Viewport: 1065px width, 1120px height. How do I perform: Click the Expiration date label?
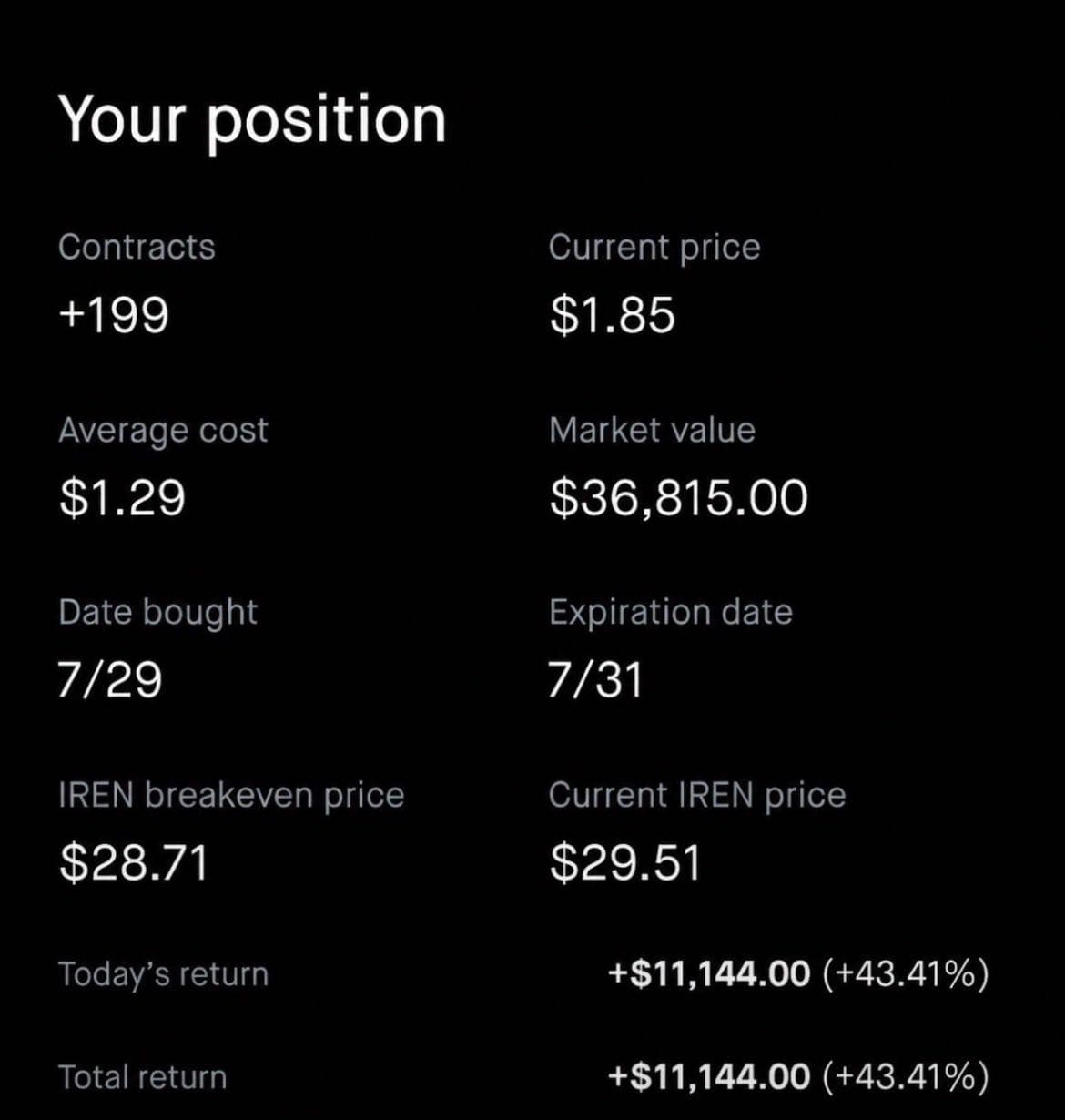tap(670, 613)
